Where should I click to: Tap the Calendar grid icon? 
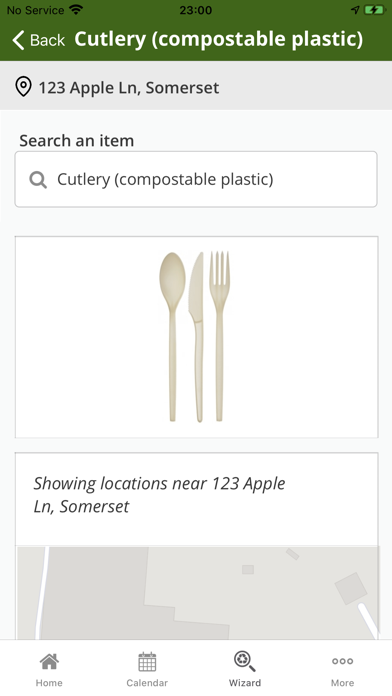pos(147,661)
